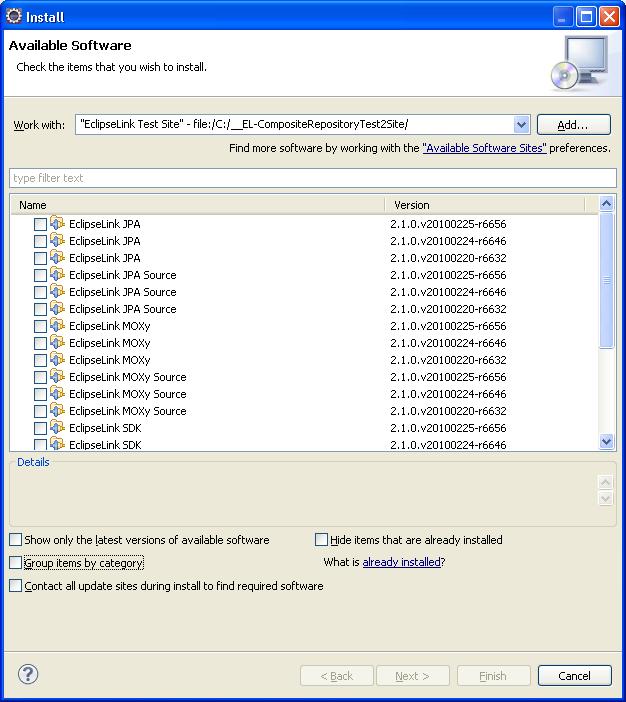The width and height of the screenshot is (626, 702).
Task: Enable Group items by category checkbox
Action: click(x=16, y=562)
